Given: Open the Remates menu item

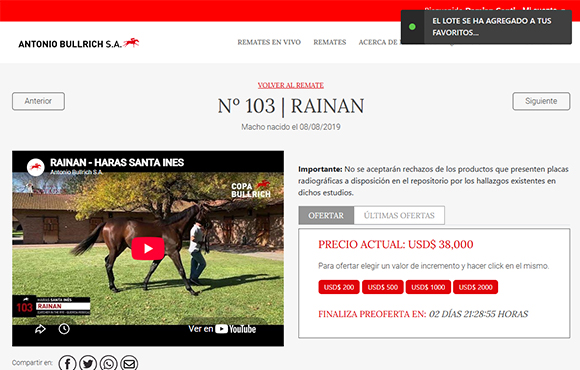Looking at the screenshot, I should point(330,42).
